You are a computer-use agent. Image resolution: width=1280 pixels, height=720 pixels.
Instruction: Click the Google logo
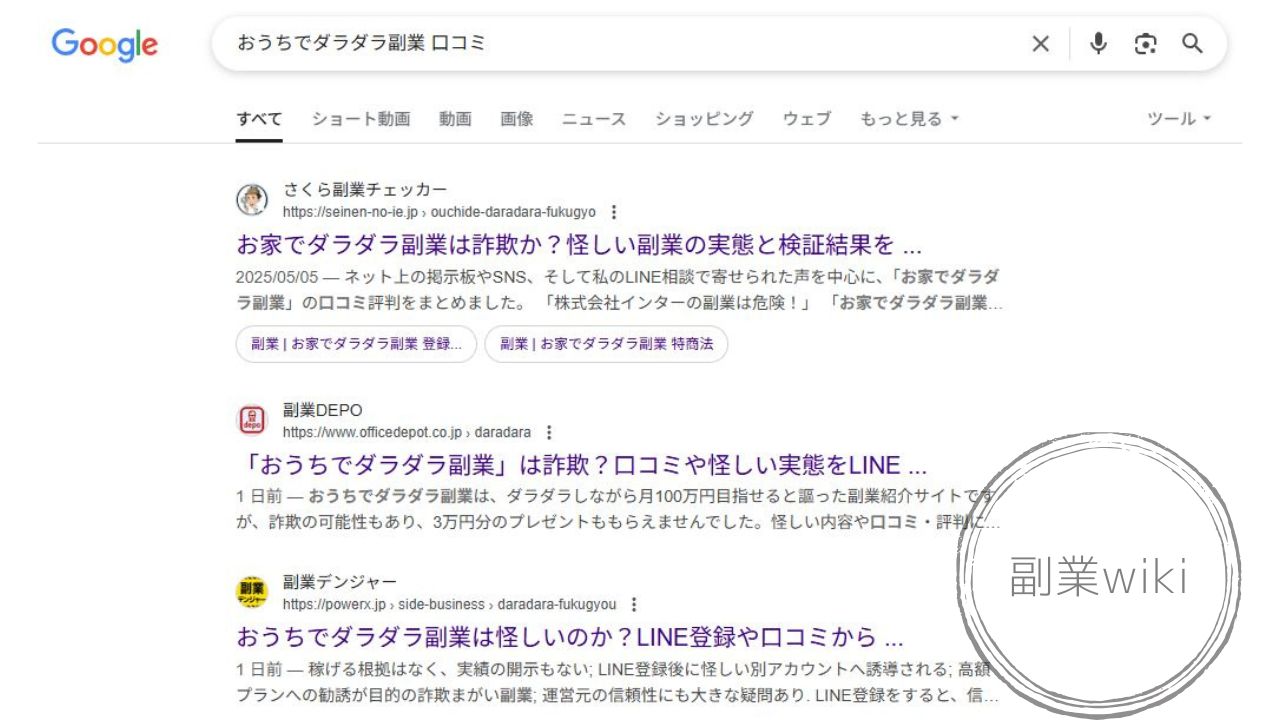[105, 44]
